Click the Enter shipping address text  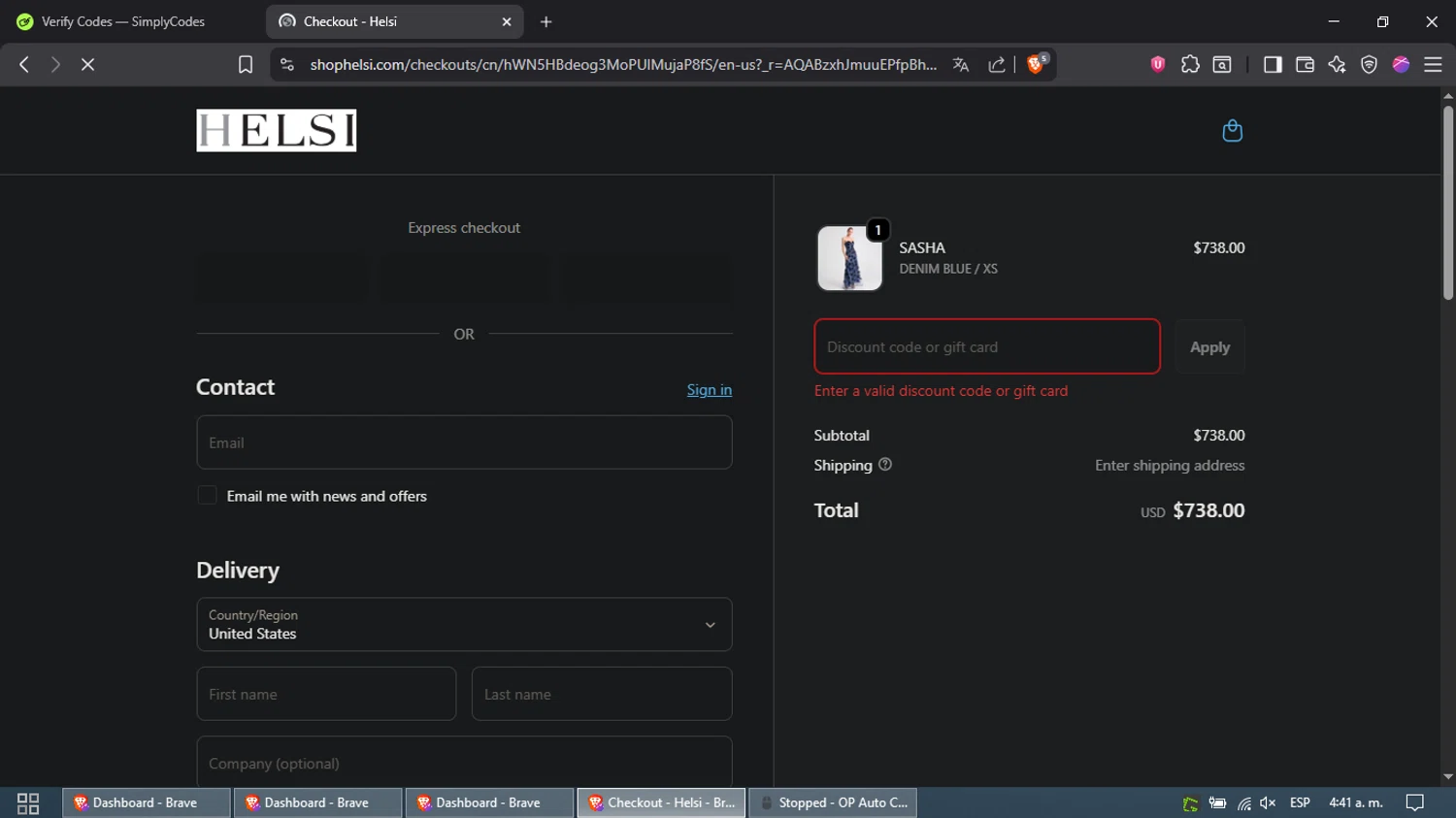[x=1170, y=466]
